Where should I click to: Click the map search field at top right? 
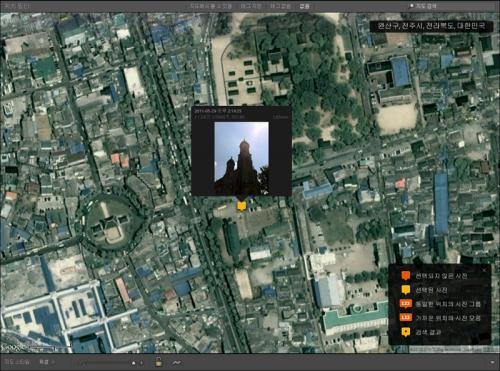click(452, 6)
